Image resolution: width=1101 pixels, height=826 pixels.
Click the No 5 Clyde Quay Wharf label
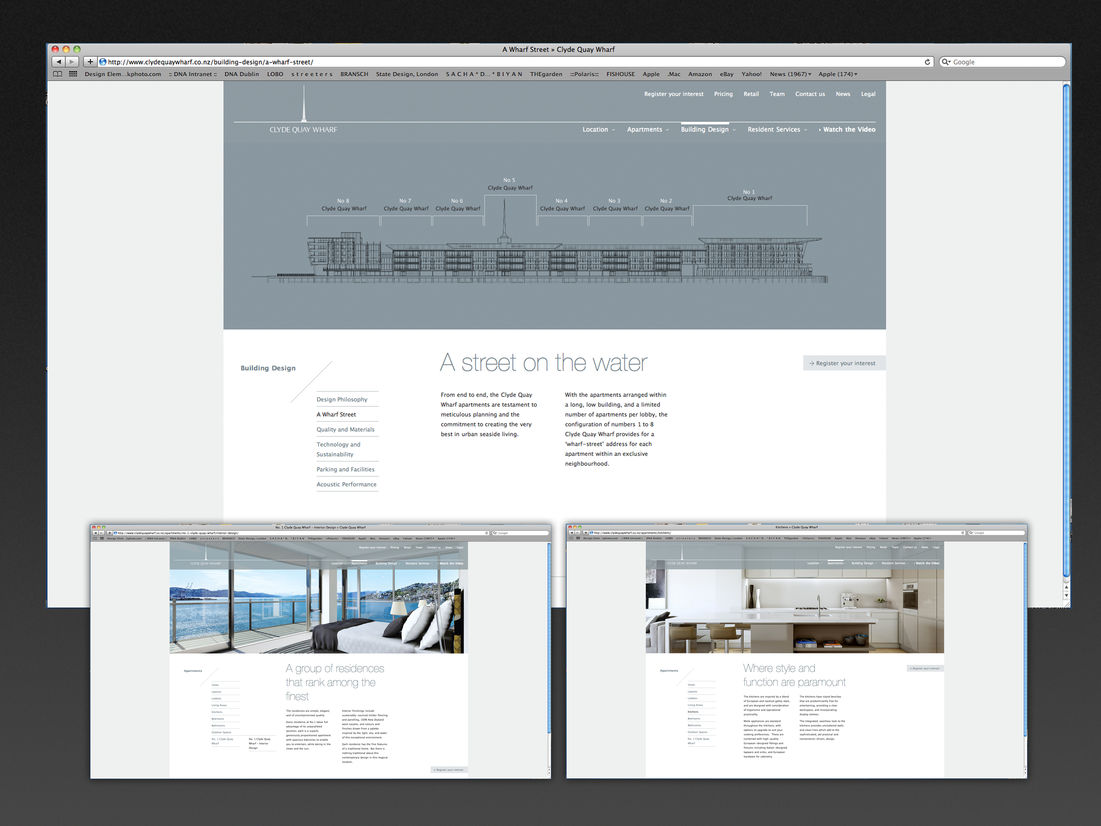point(510,184)
